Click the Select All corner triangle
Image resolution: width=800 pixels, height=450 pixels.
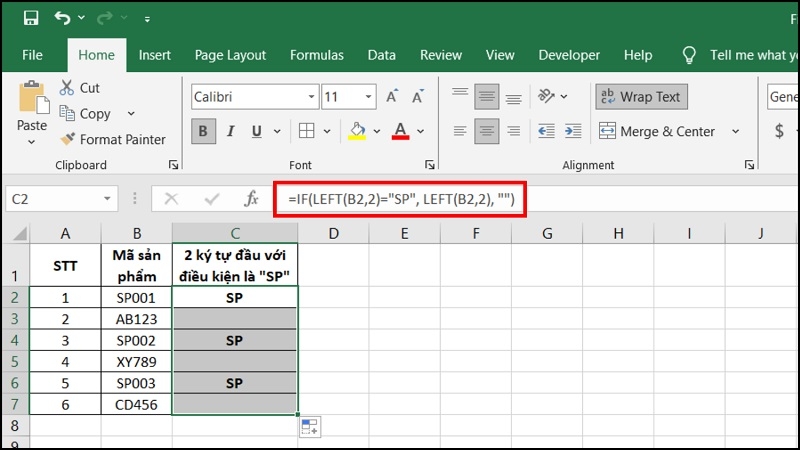pyautogui.click(x=19, y=234)
